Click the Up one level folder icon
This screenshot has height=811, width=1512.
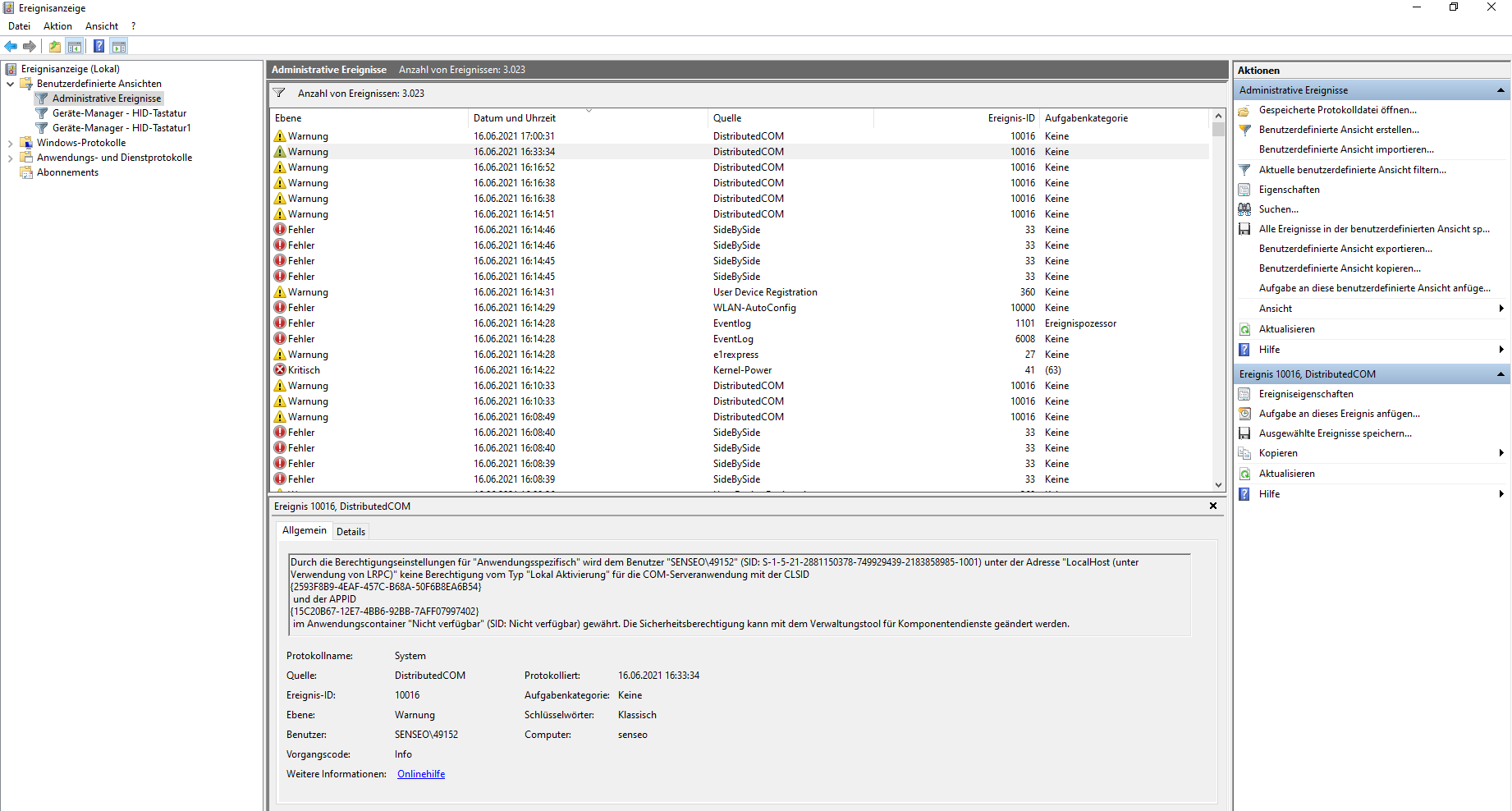[54, 47]
